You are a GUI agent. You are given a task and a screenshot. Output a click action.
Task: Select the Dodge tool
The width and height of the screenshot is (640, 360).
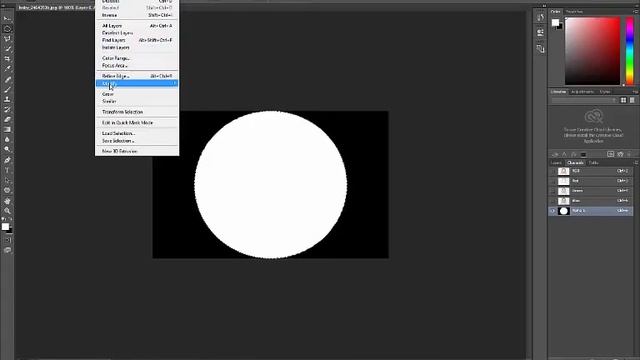click(x=7, y=149)
